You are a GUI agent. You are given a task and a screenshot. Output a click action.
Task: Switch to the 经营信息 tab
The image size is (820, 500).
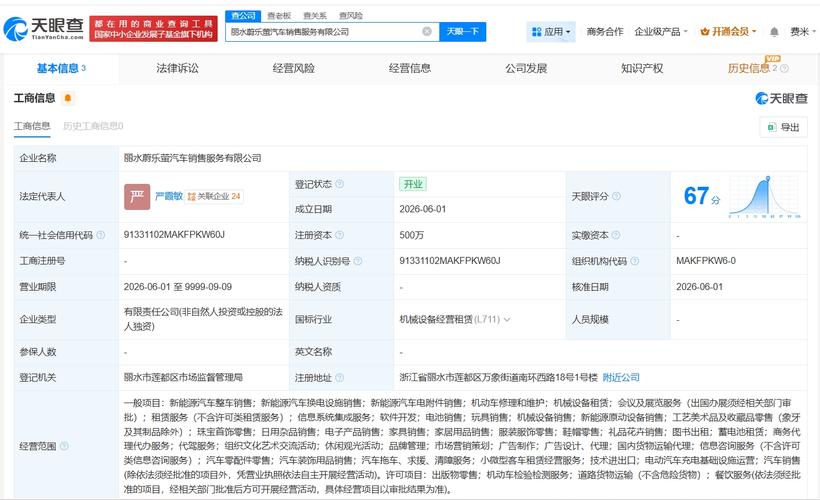tap(409, 68)
